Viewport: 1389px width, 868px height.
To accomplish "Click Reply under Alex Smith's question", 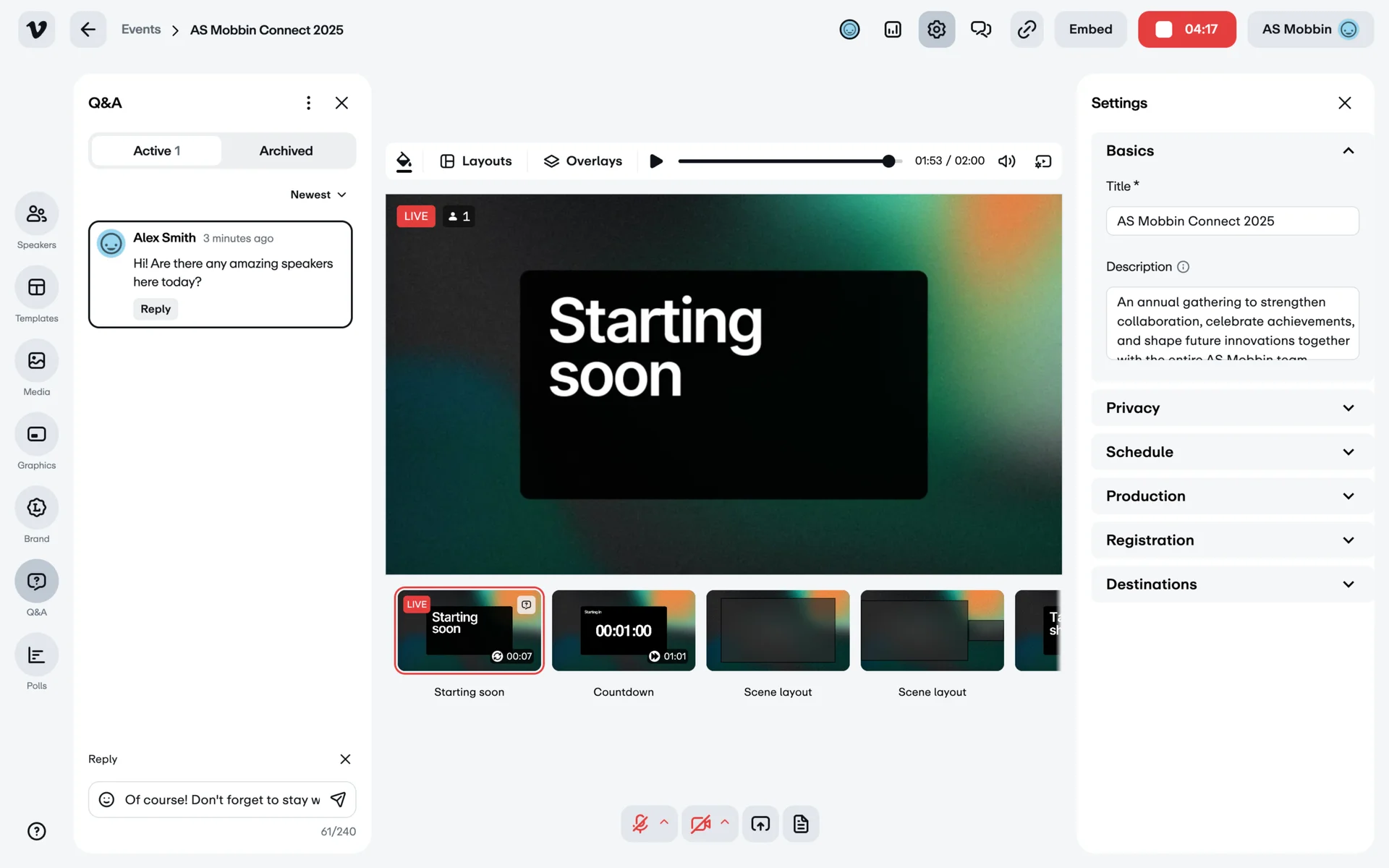I will [156, 309].
